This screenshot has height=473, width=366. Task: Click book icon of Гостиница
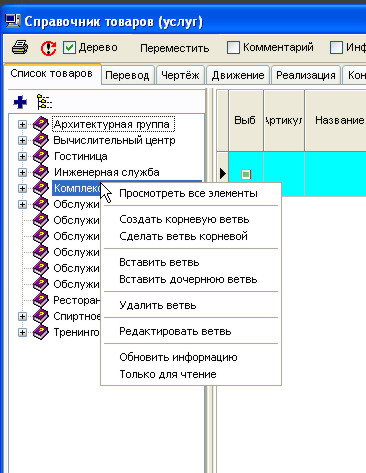[41, 156]
